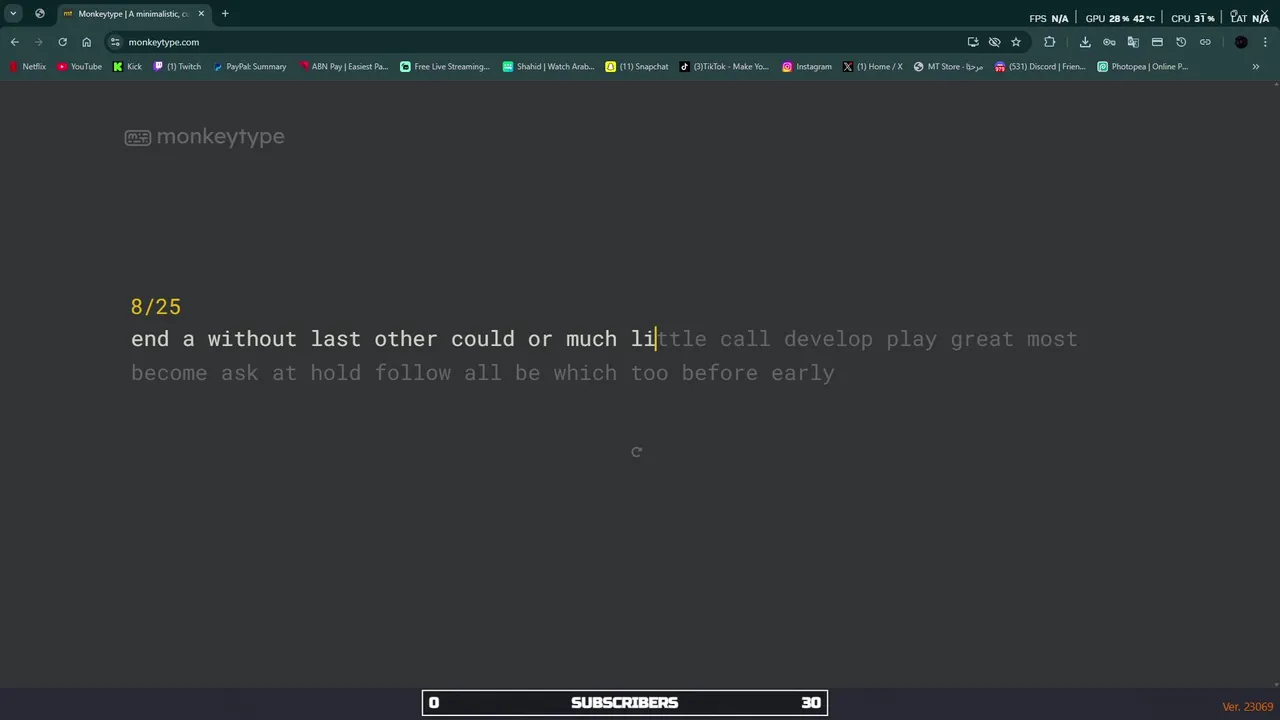Click the word 'early' at line end
The height and width of the screenshot is (720, 1280).
coord(803,373)
